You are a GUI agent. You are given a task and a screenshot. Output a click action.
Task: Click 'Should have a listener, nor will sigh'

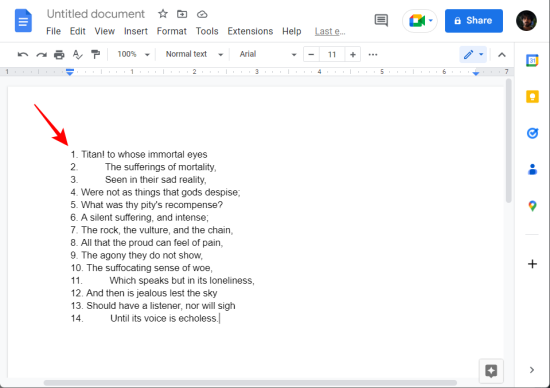tap(161, 306)
